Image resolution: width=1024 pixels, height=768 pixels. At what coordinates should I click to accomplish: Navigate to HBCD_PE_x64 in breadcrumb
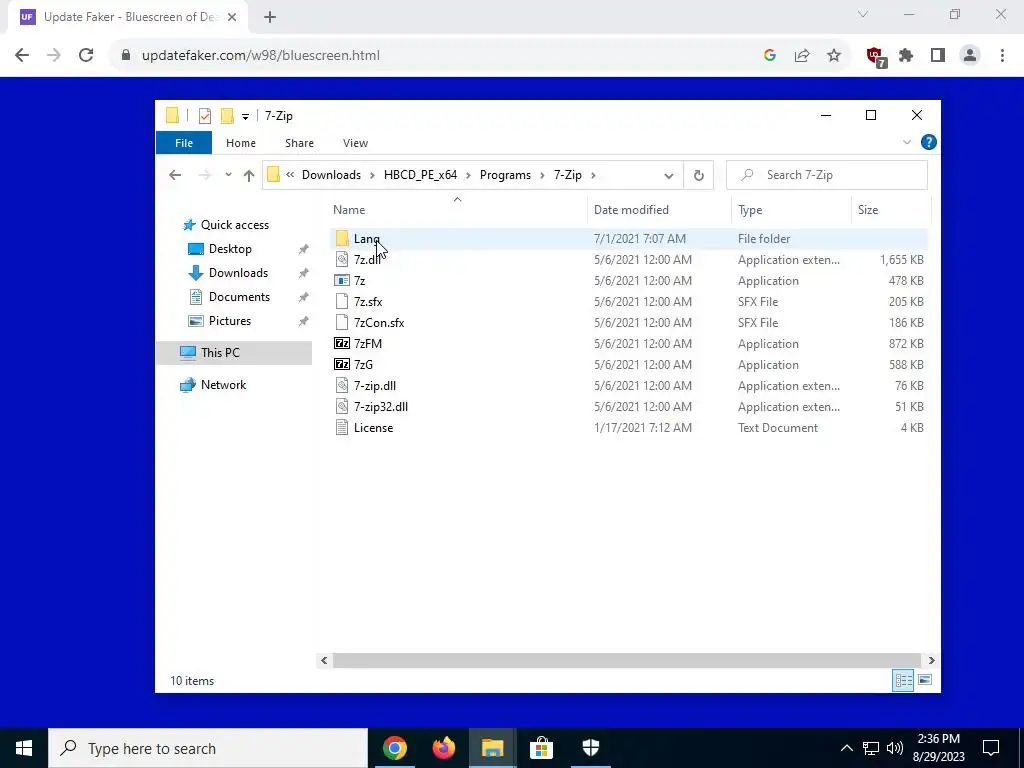(x=420, y=175)
